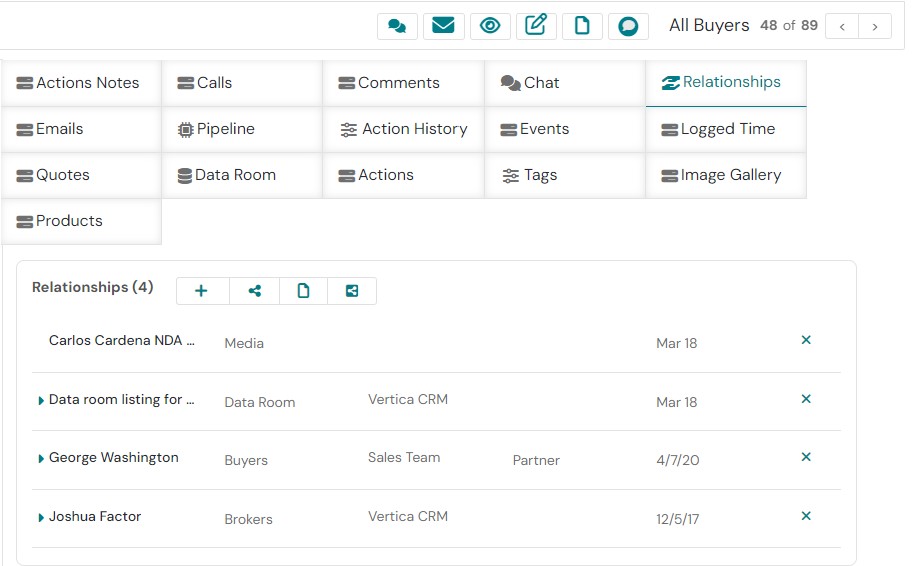The image size is (912, 566).
Task: Click the rightmost square share icon in Relationships toolbar
Action: (x=352, y=291)
